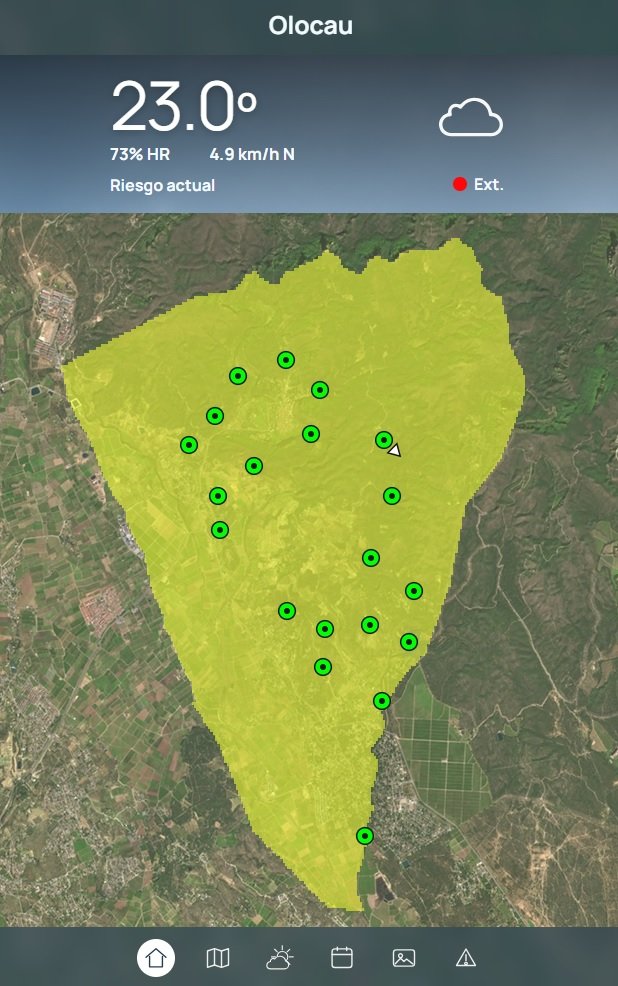The height and width of the screenshot is (986, 618).
Task: Open the Home tab in bottom bar
Action: [x=156, y=958]
